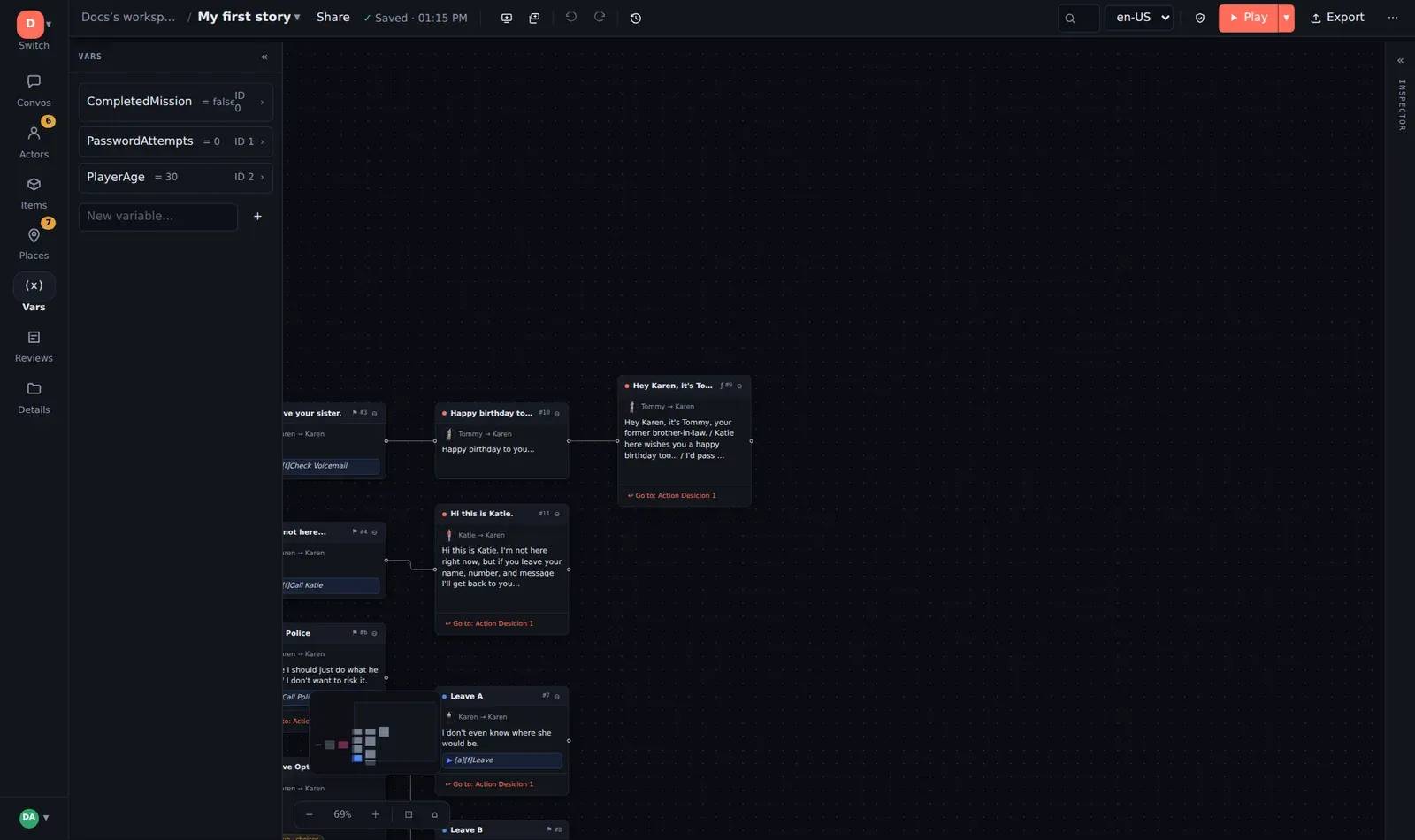Click Go to link in Hey Karen node
The image size is (1415, 840).
point(672,495)
